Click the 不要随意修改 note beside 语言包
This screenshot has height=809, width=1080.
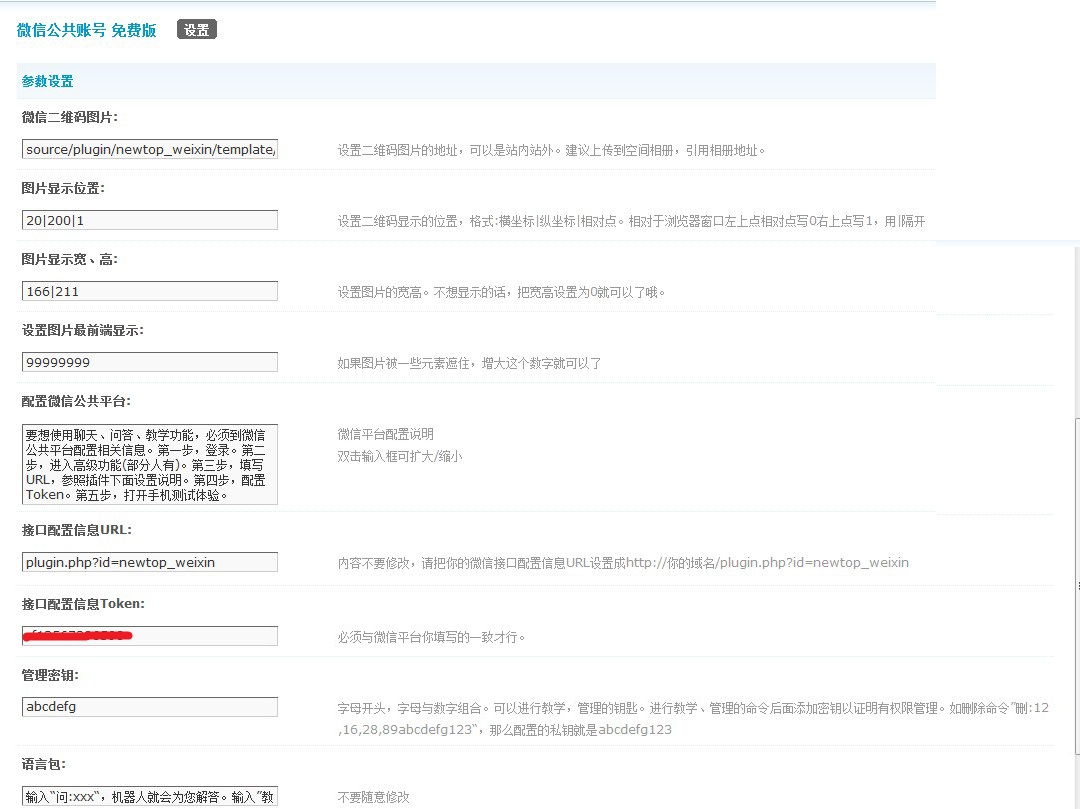coord(374,797)
